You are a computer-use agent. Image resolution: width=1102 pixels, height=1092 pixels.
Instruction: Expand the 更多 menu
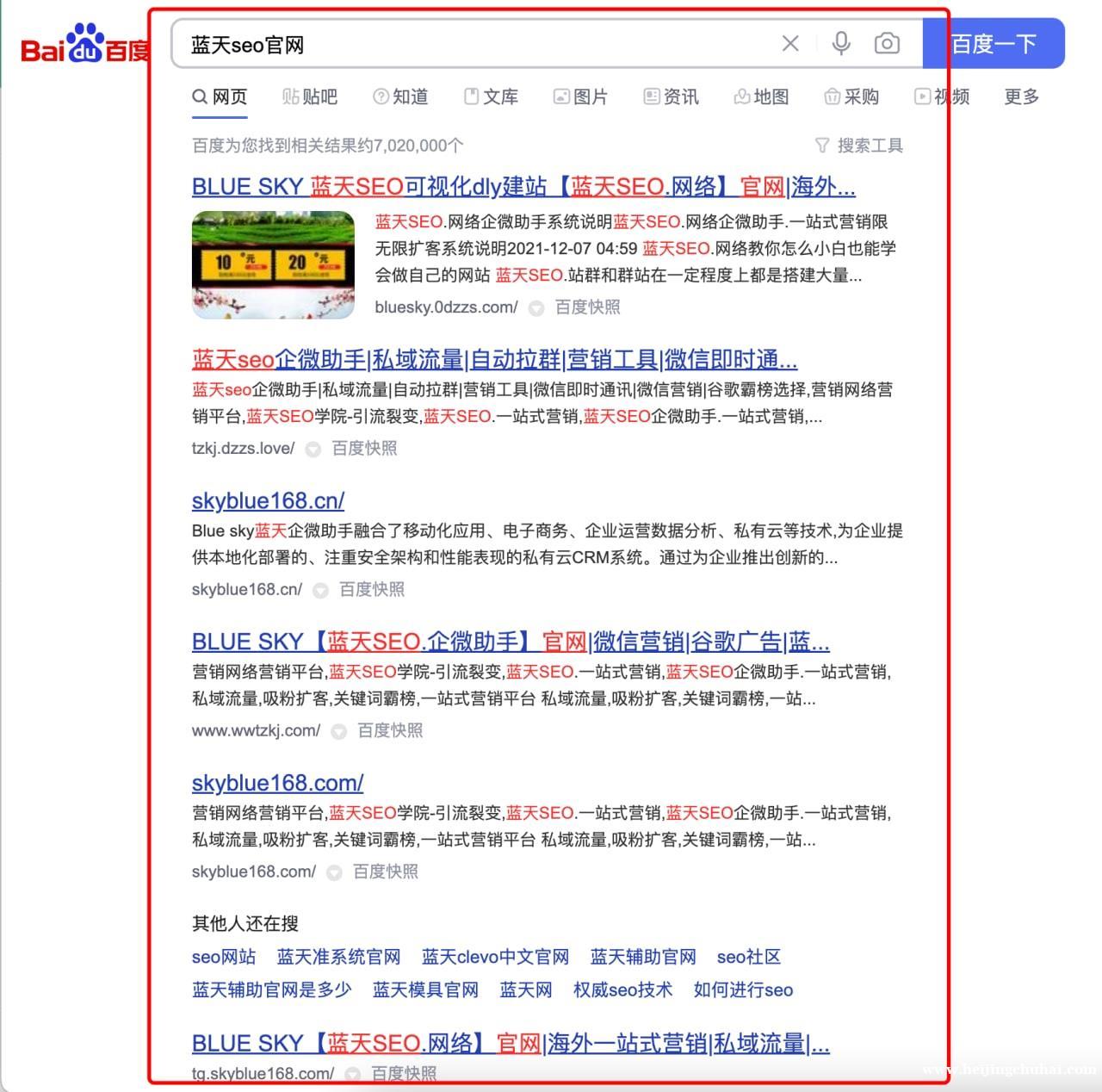pyautogui.click(x=1022, y=97)
